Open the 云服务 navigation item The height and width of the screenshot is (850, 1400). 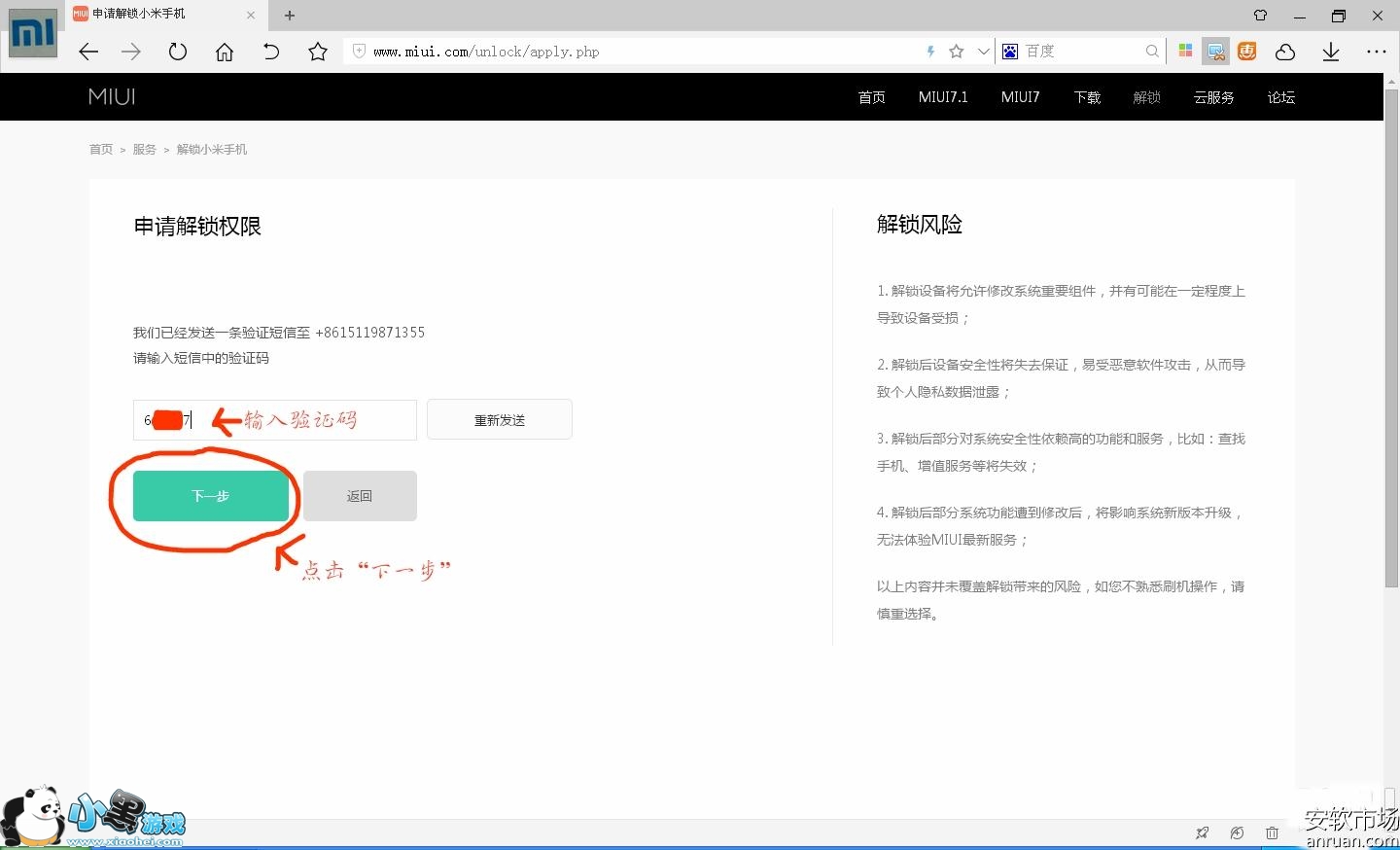[x=1213, y=97]
